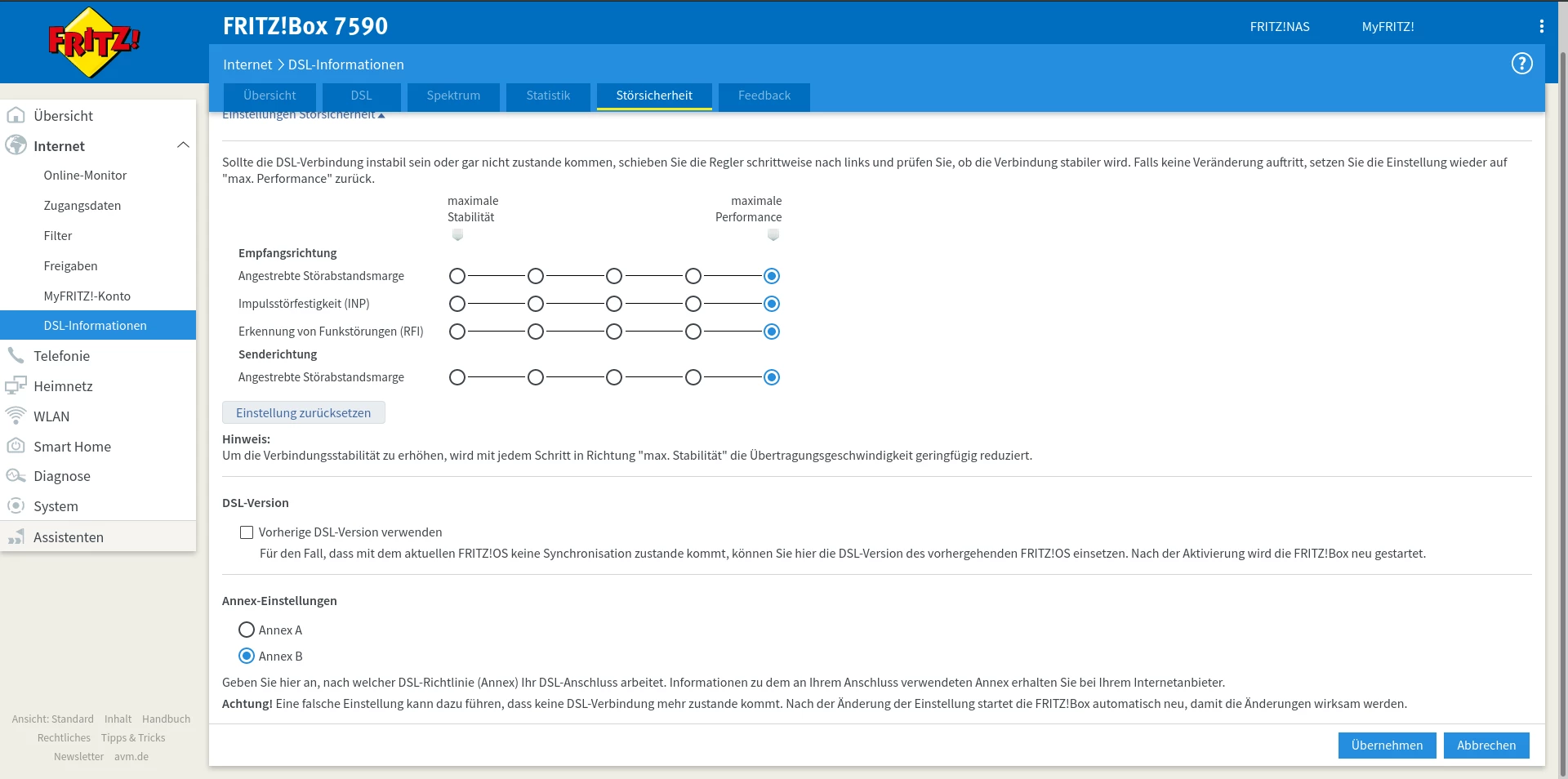Switch view via Ansicht: Standard link
Viewport: 1568px width, 779px height.
click(53, 719)
